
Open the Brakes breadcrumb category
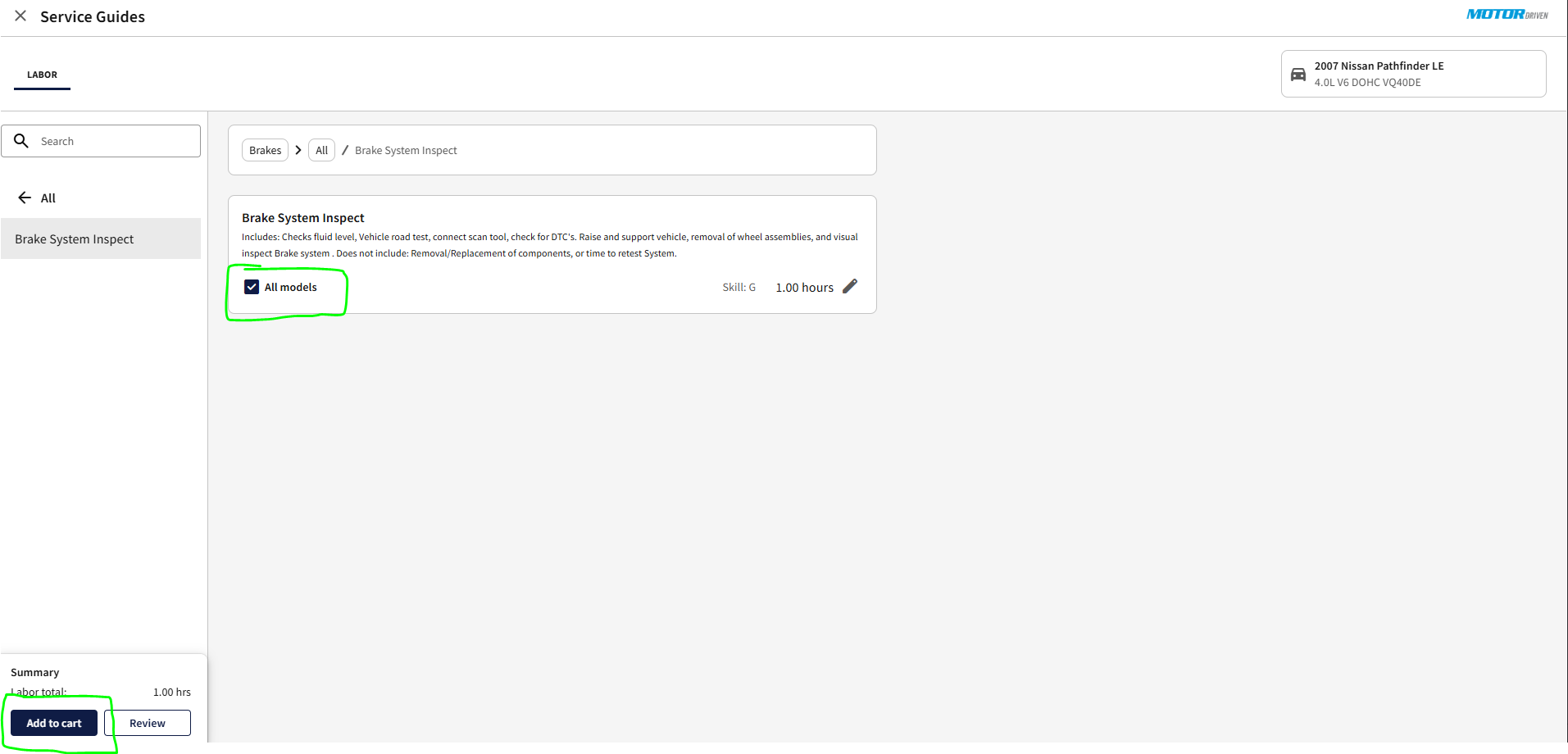265,150
